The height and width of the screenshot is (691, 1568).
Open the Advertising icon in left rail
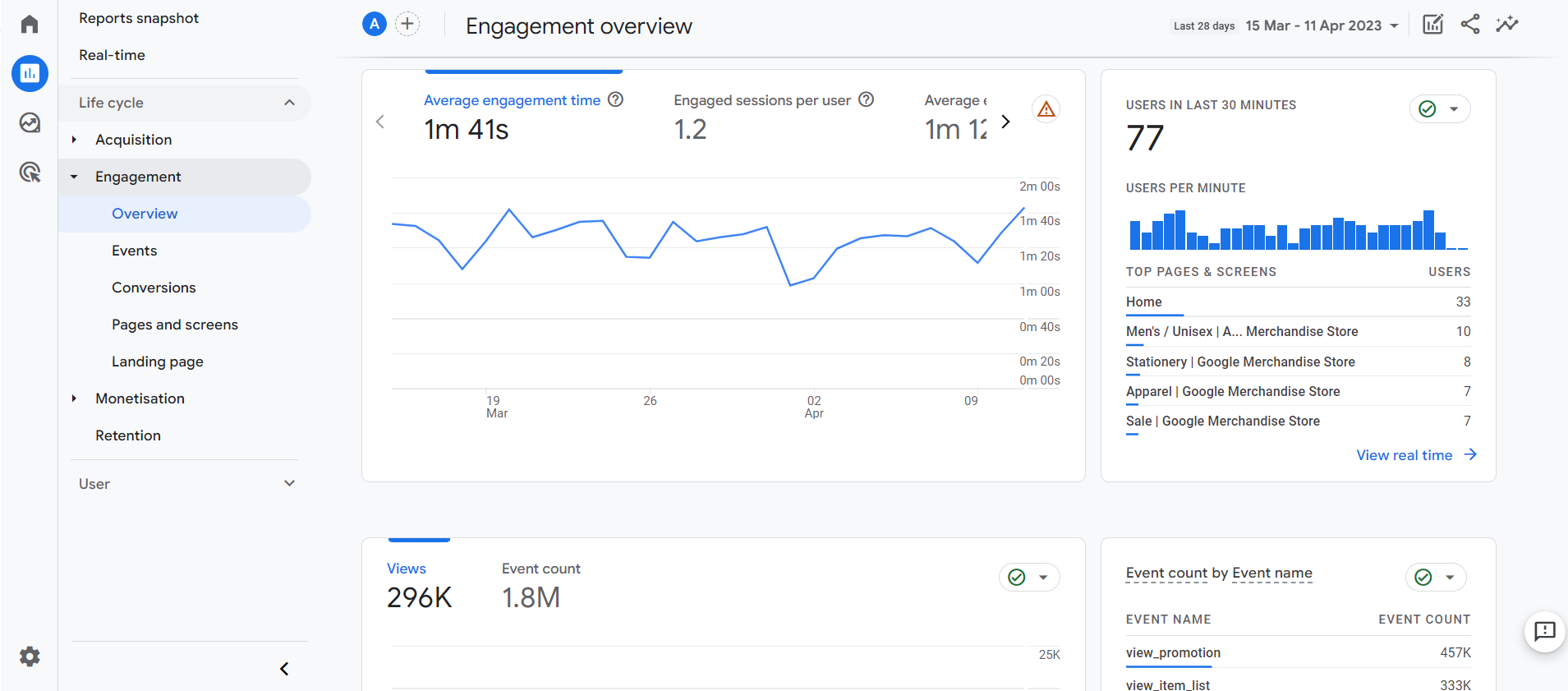click(30, 173)
